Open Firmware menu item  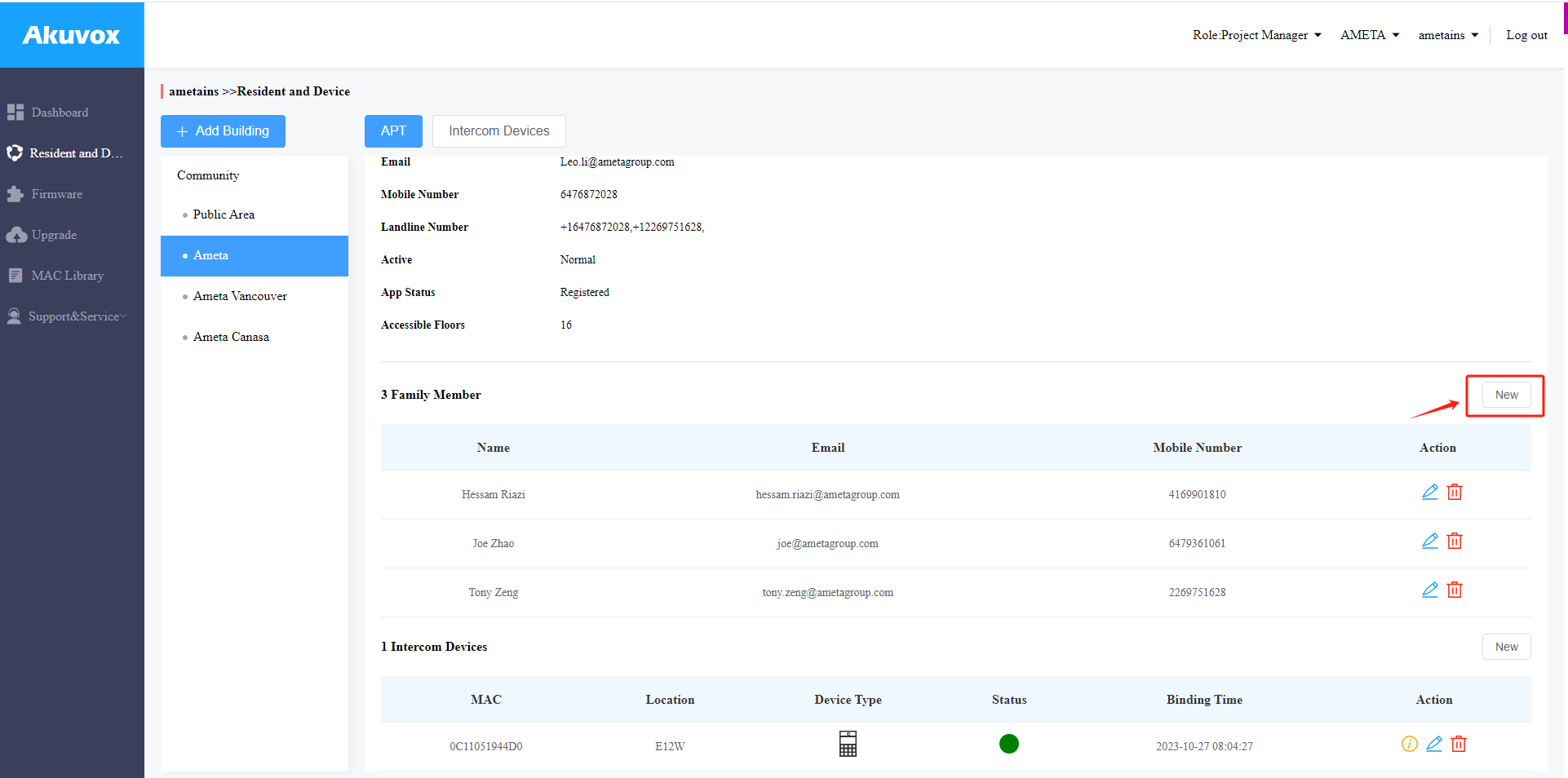click(x=57, y=194)
